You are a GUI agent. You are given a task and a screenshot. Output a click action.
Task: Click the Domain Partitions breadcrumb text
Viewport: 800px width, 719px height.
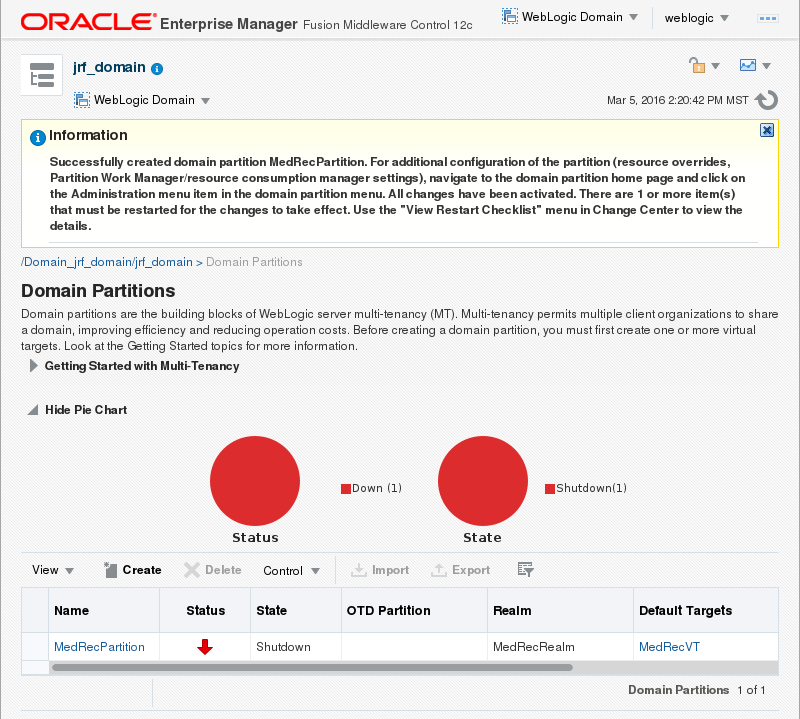(x=254, y=262)
